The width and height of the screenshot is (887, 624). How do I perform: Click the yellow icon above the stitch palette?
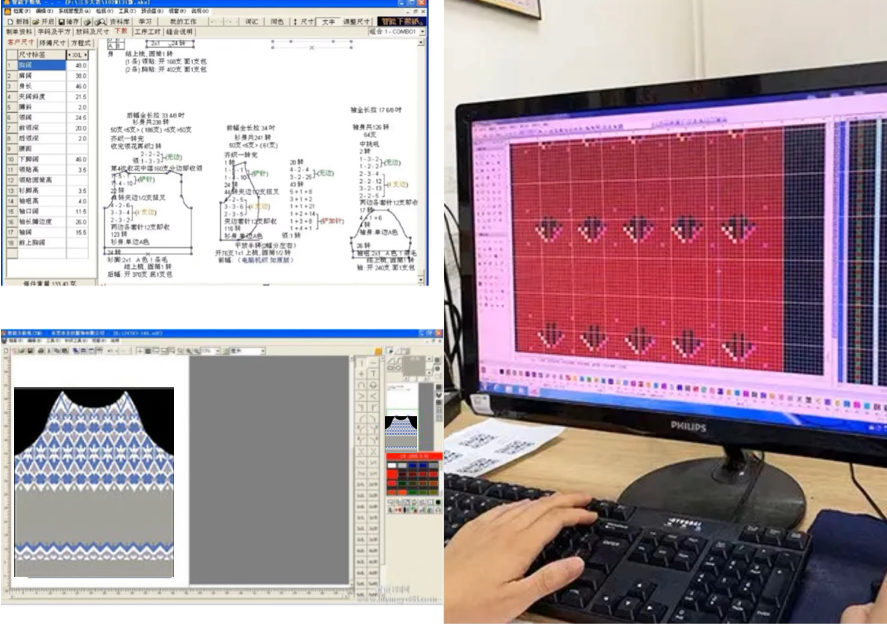[x=378, y=351]
